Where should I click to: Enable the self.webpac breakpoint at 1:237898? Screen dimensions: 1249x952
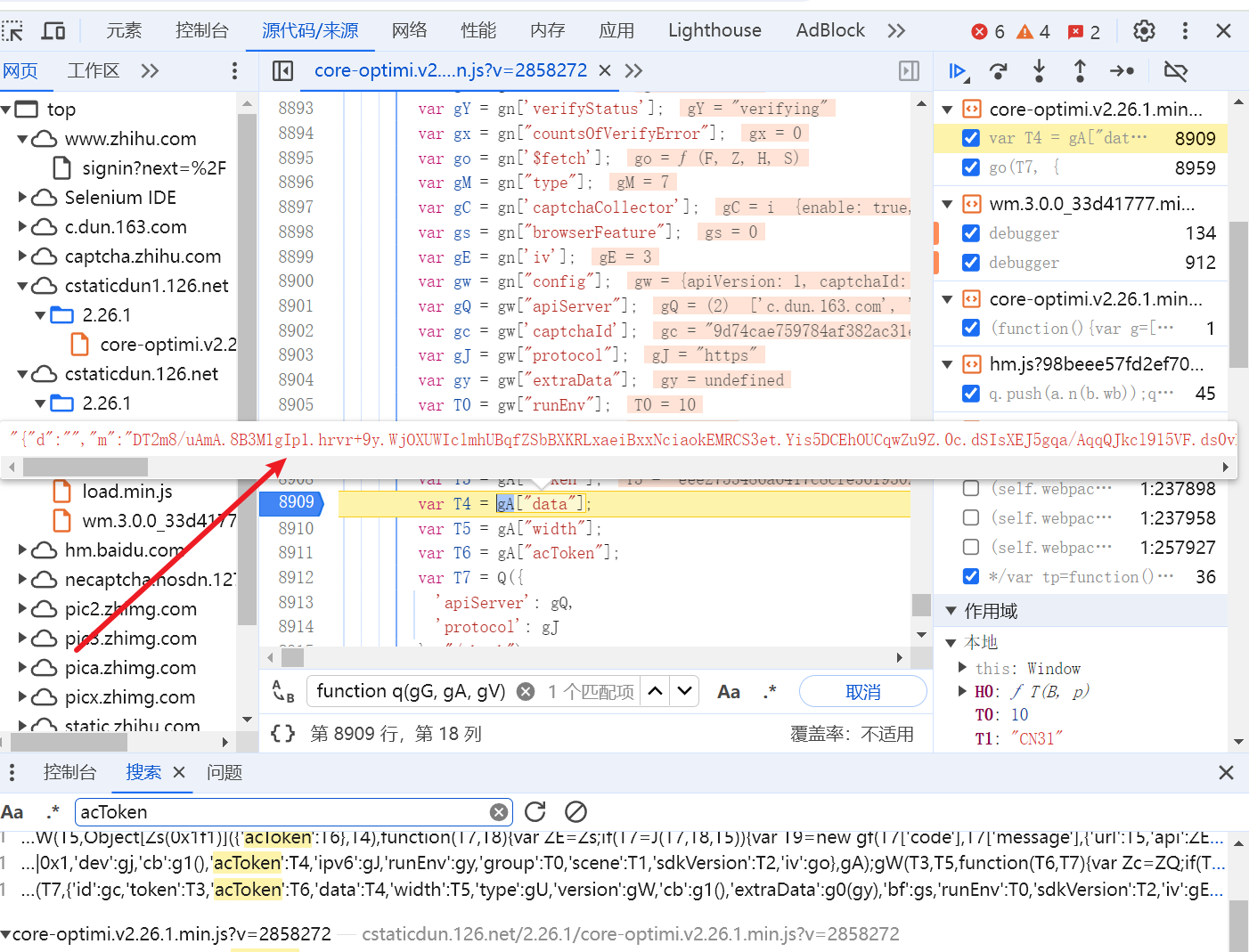[x=971, y=488]
